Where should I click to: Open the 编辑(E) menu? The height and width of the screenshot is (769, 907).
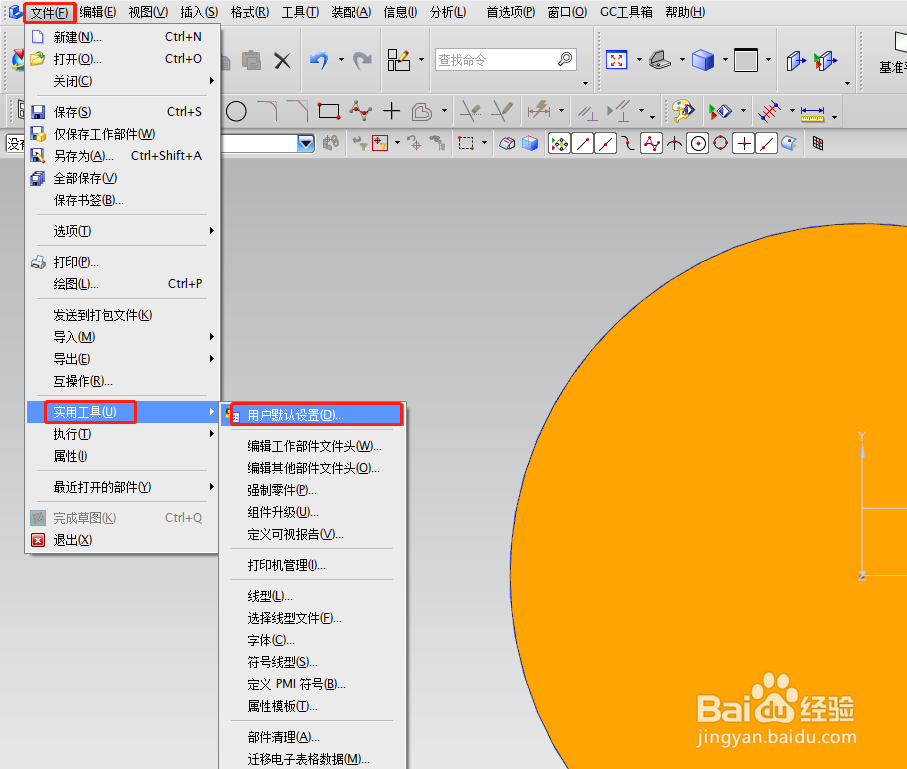[x=98, y=12]
